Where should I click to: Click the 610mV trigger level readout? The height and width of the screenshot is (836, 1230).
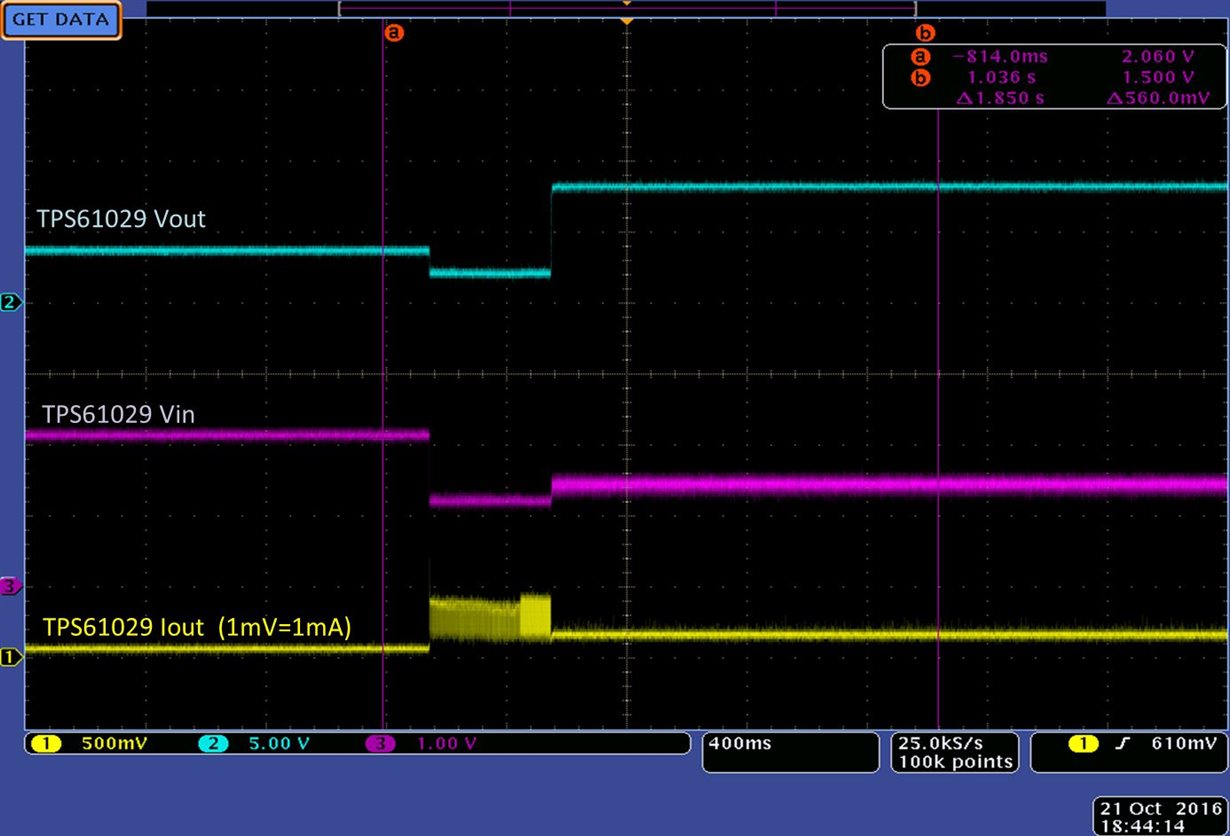[x=1183, y=744]
